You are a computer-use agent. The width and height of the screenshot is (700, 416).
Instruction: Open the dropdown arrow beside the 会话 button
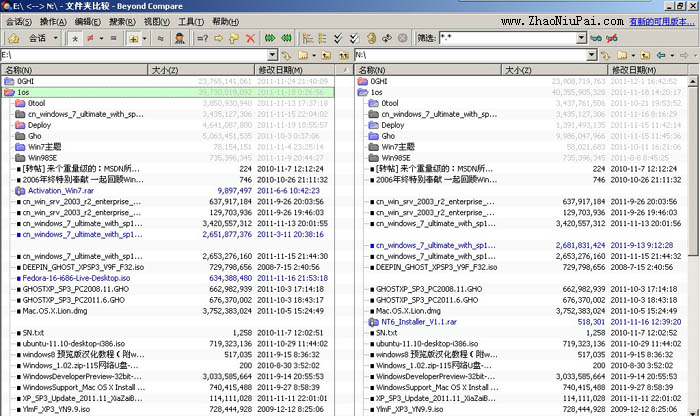tap(55, 38)
